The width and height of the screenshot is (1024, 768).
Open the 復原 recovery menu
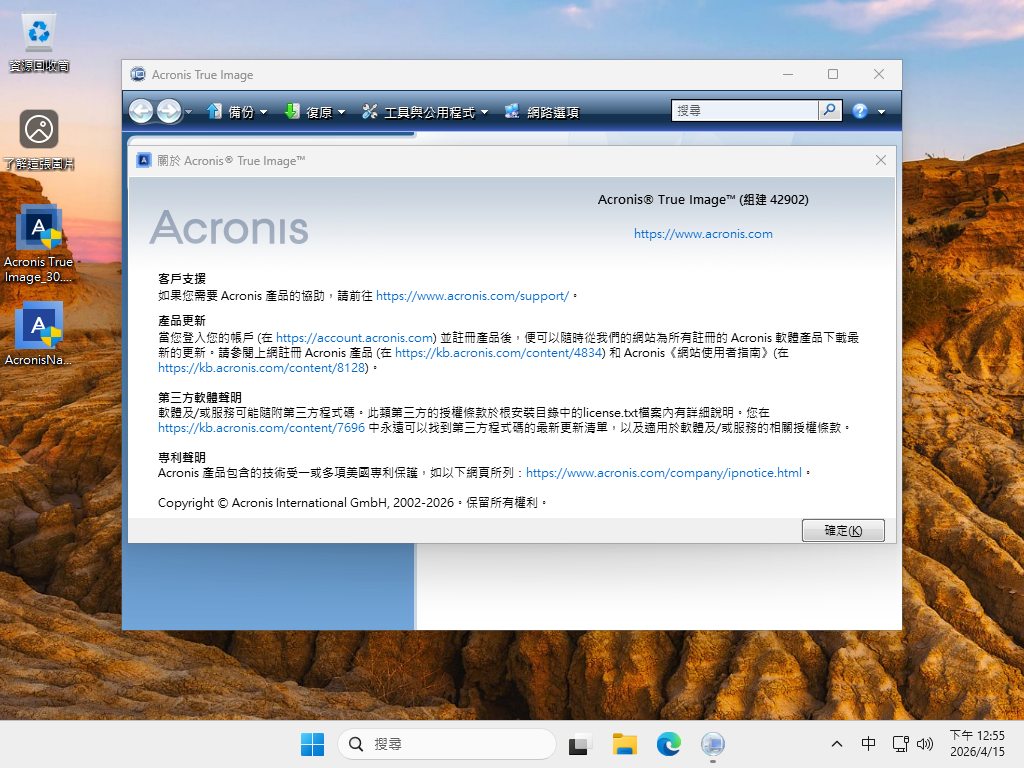coord(314,112)
